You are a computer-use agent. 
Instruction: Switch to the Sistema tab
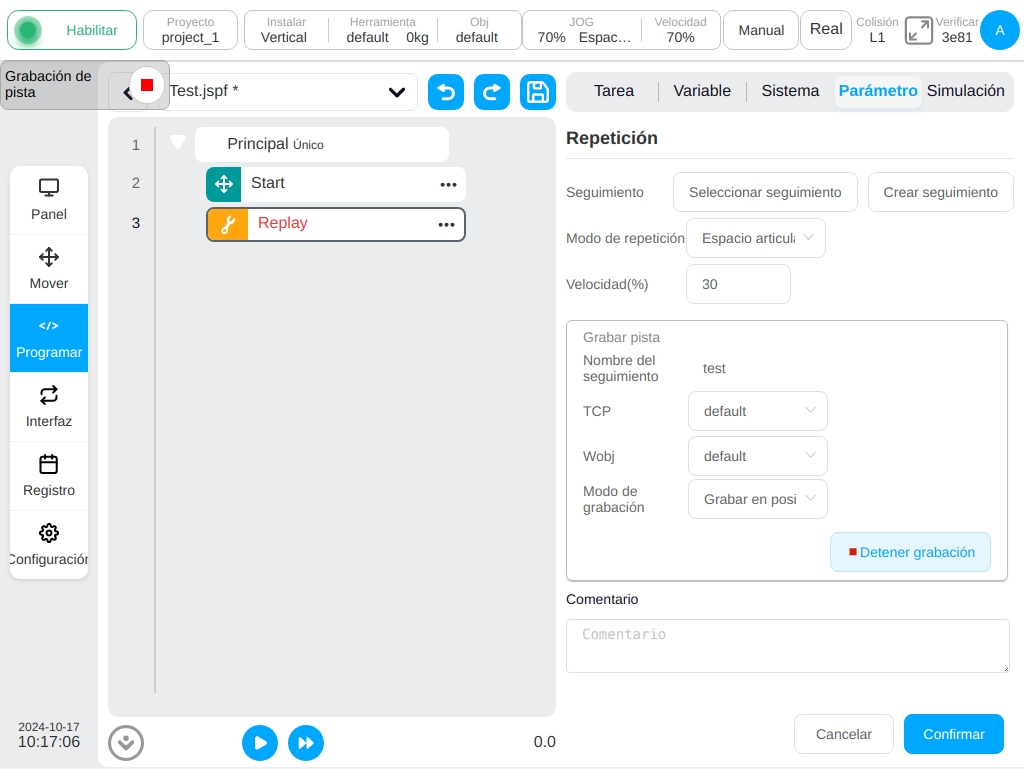[790, 91]
